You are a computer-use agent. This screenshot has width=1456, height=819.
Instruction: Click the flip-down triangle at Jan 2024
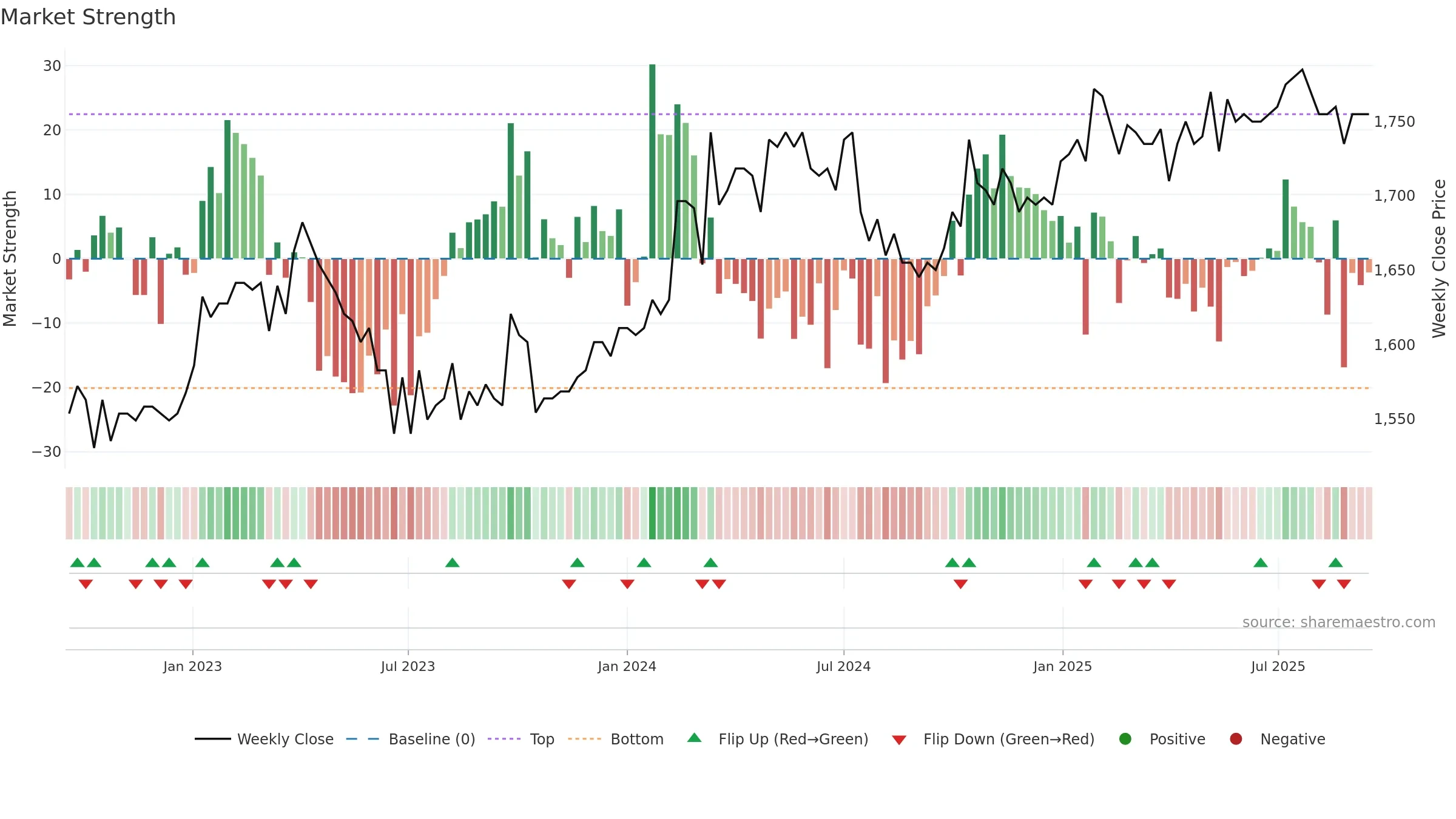627,584
